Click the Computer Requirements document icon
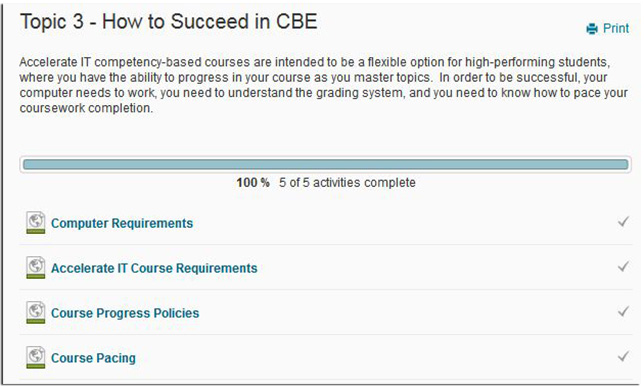This screenshot has width=644, height=387. point(36,222)
